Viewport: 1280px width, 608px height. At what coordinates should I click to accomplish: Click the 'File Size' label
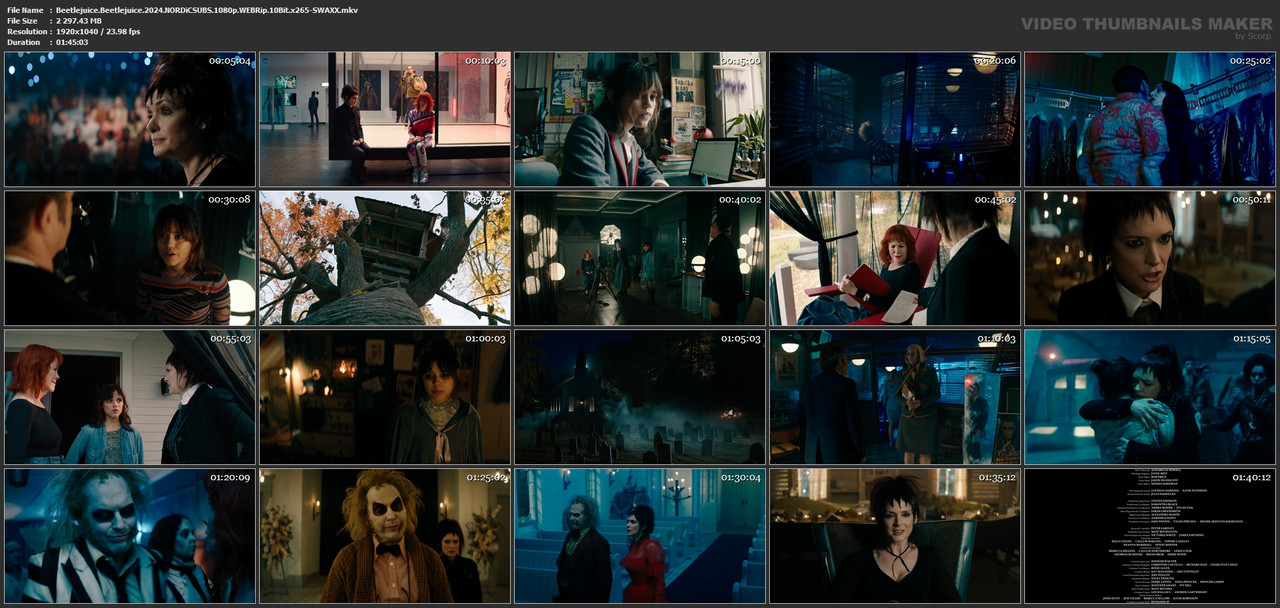click(22, 21)
